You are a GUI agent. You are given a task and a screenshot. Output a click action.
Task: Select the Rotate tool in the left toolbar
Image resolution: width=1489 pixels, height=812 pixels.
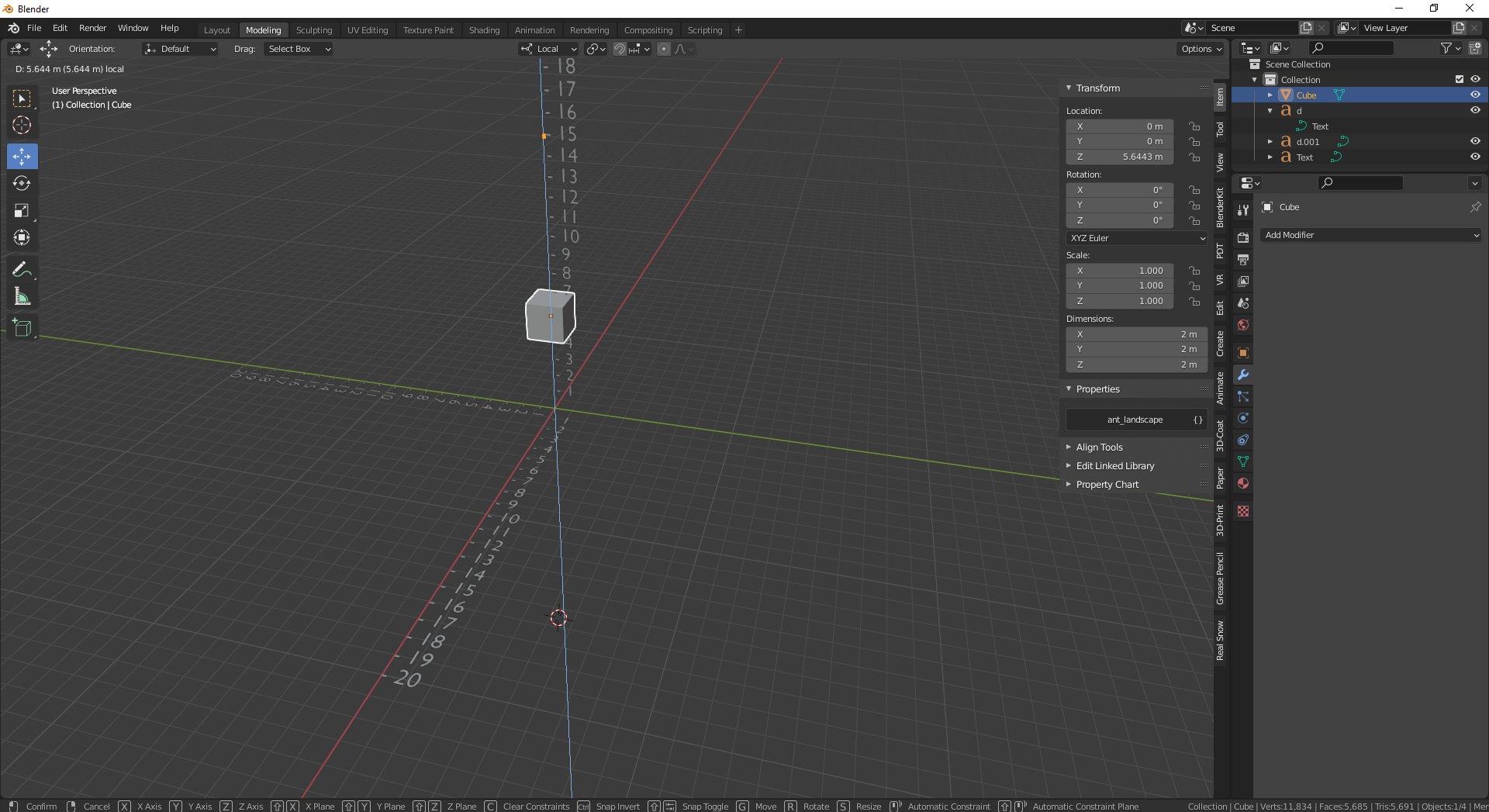(22, 184)
